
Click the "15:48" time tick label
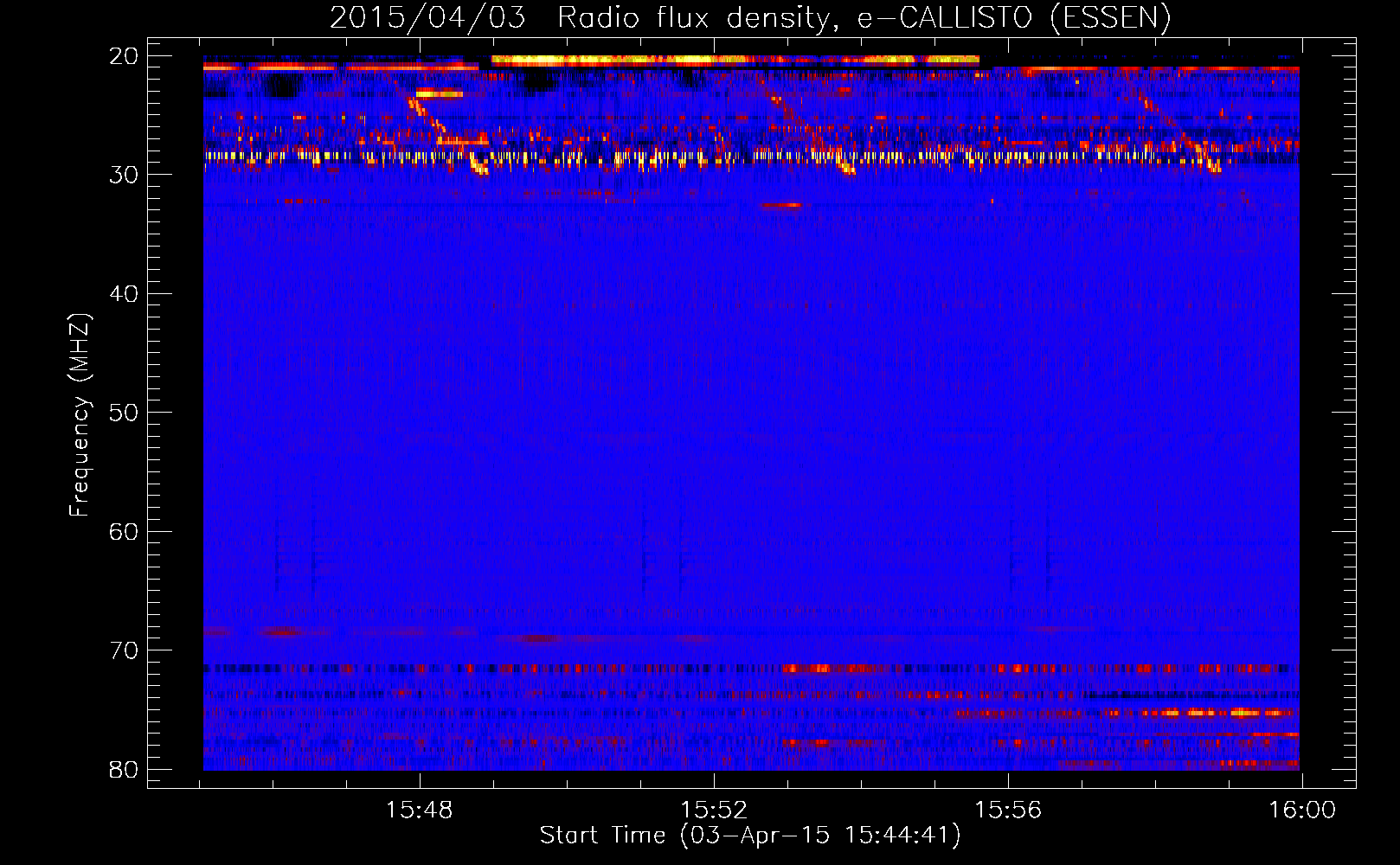420,811
